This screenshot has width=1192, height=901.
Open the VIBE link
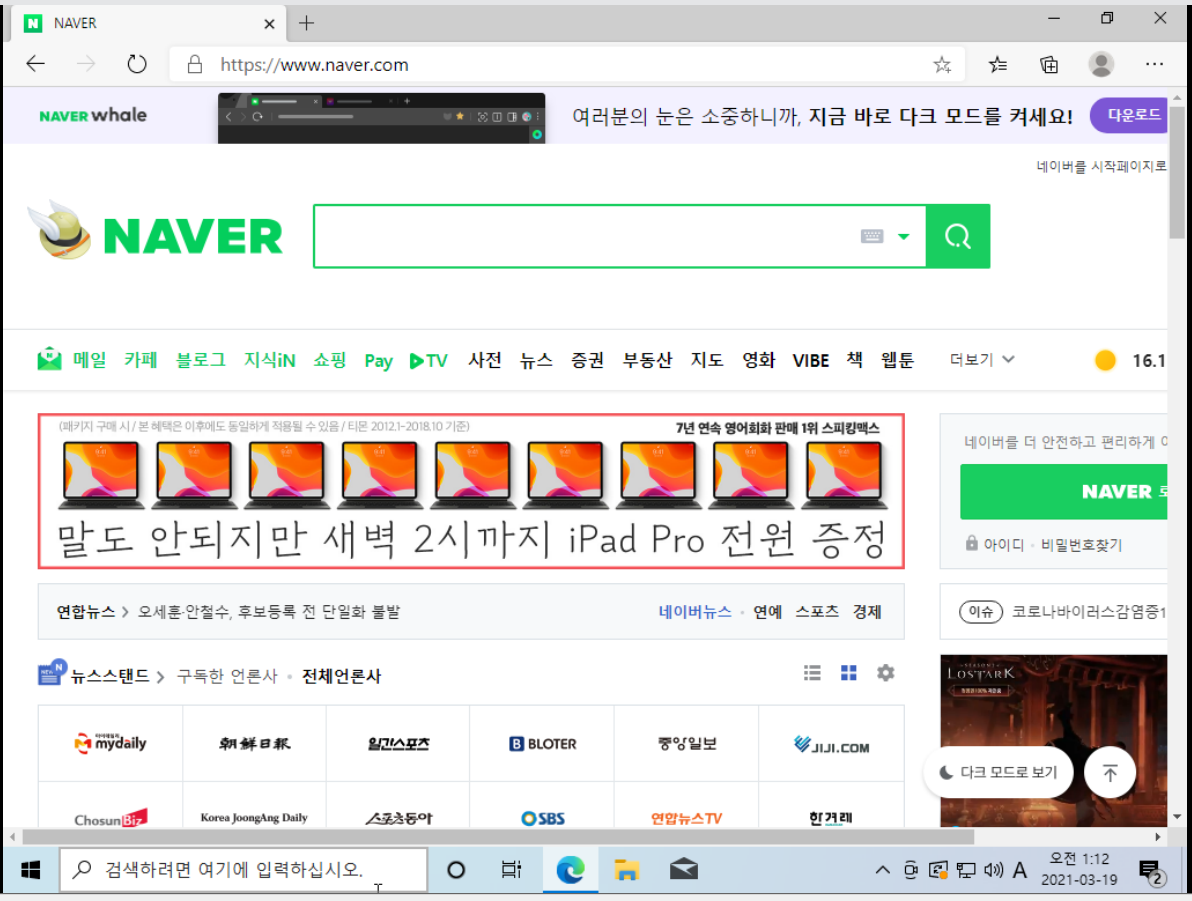810,360
